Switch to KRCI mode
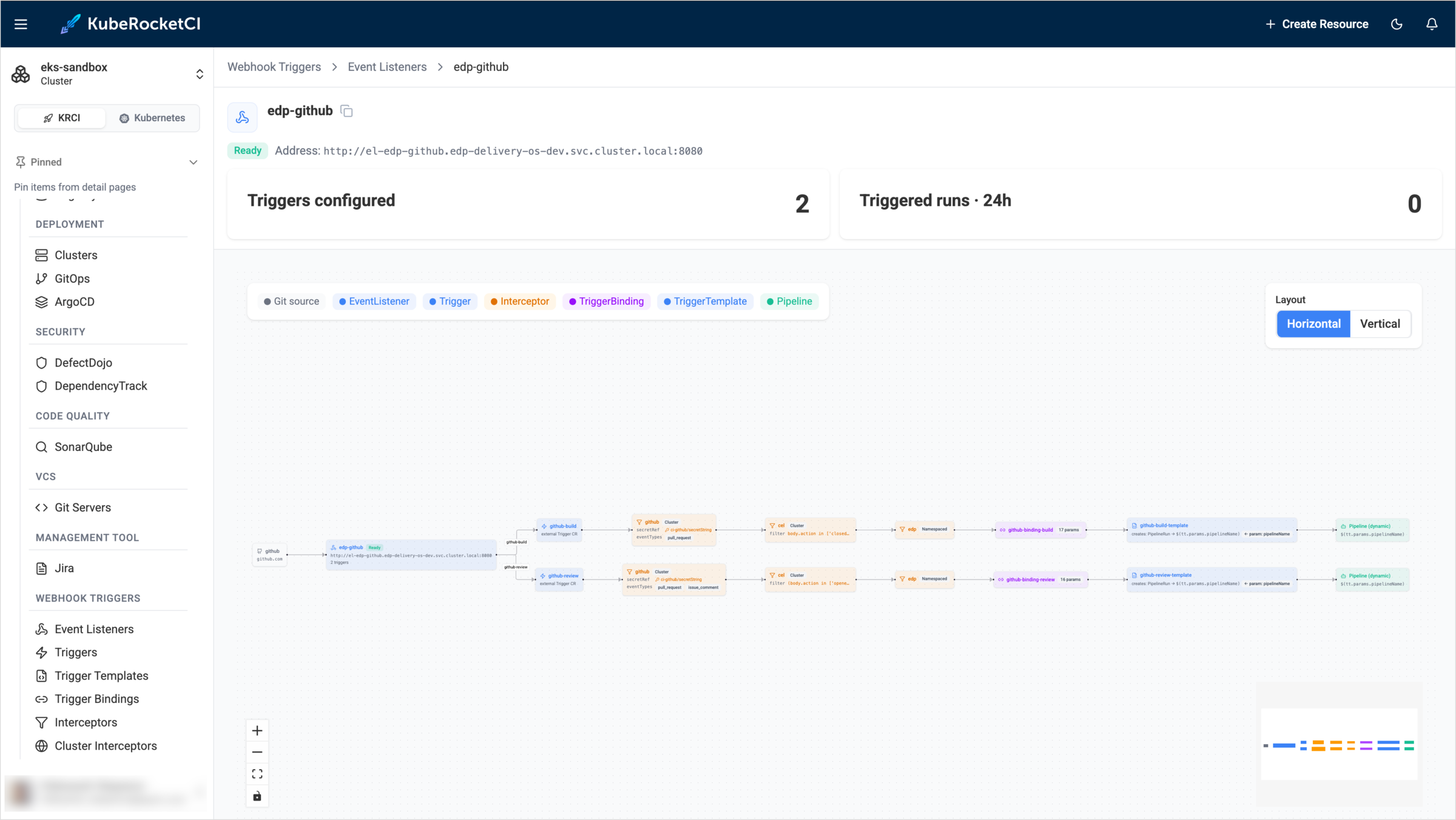Image resolution: width=1456 pixels, height=820 pixels. click(62, 118)
